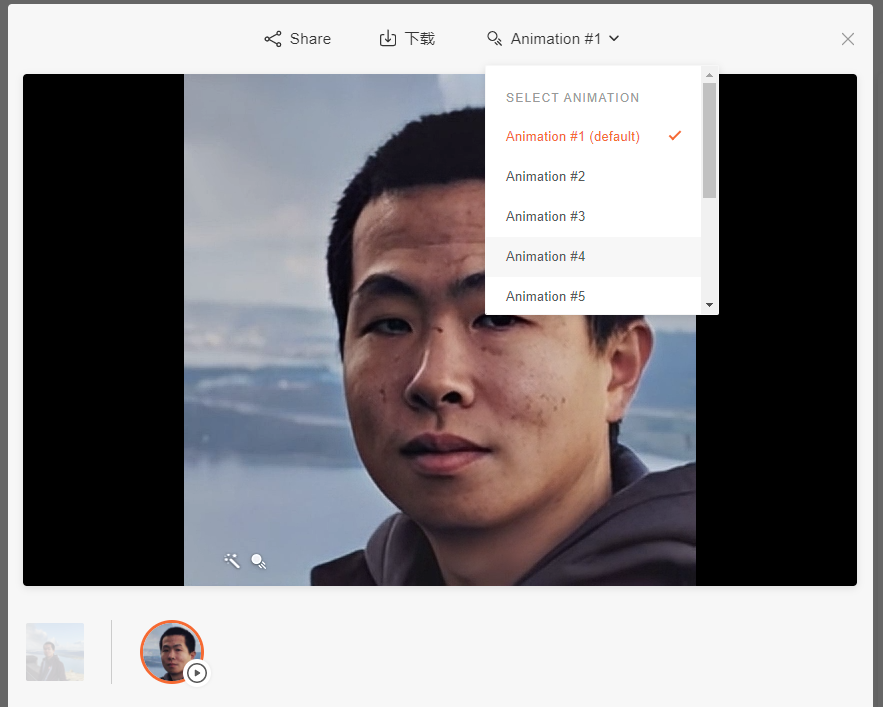The image size is (883, 707).
Task: Collapse the Animation #1 dropdown chevron
Action: (614, 39)
